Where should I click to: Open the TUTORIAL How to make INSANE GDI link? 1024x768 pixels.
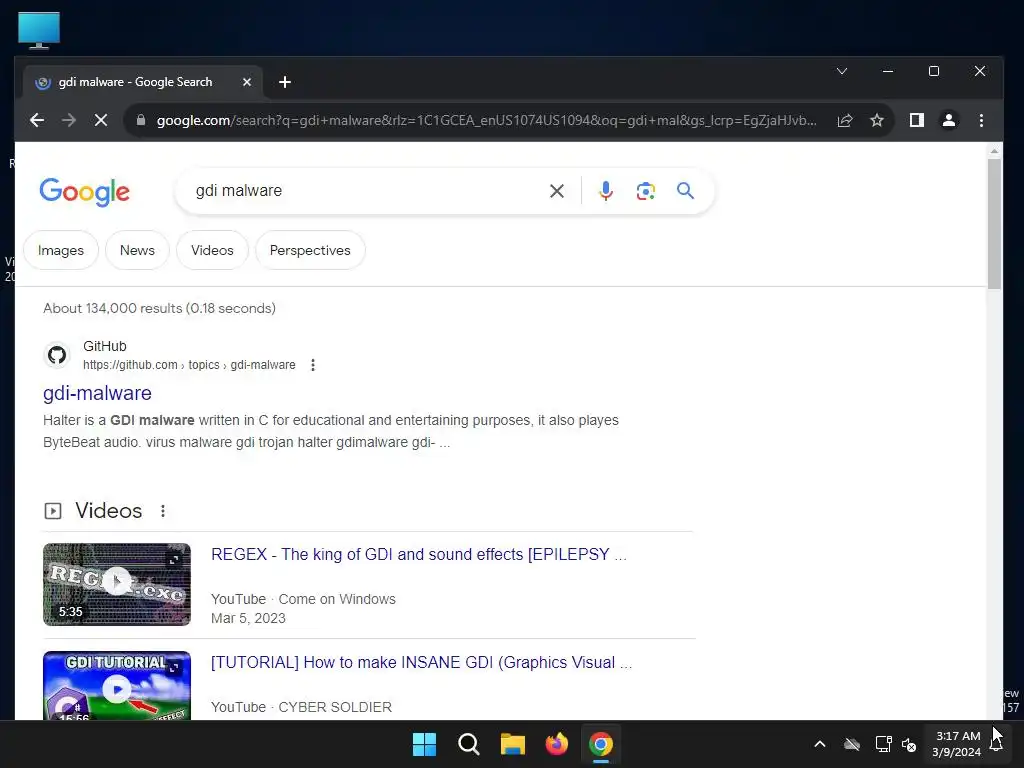pyautogui.click(x=421, y=662)
